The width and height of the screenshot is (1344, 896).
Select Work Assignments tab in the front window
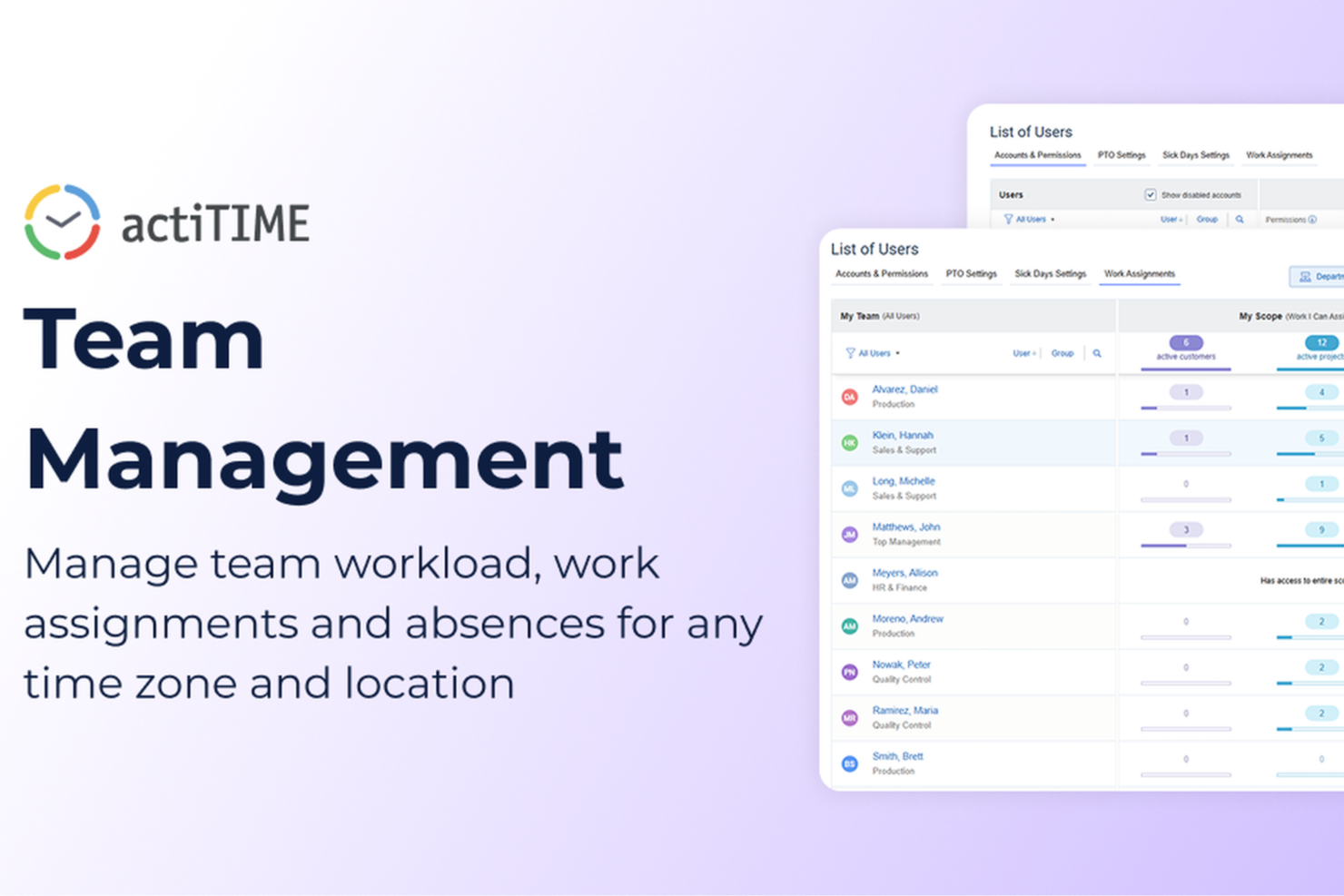[x=1140, y=274]
